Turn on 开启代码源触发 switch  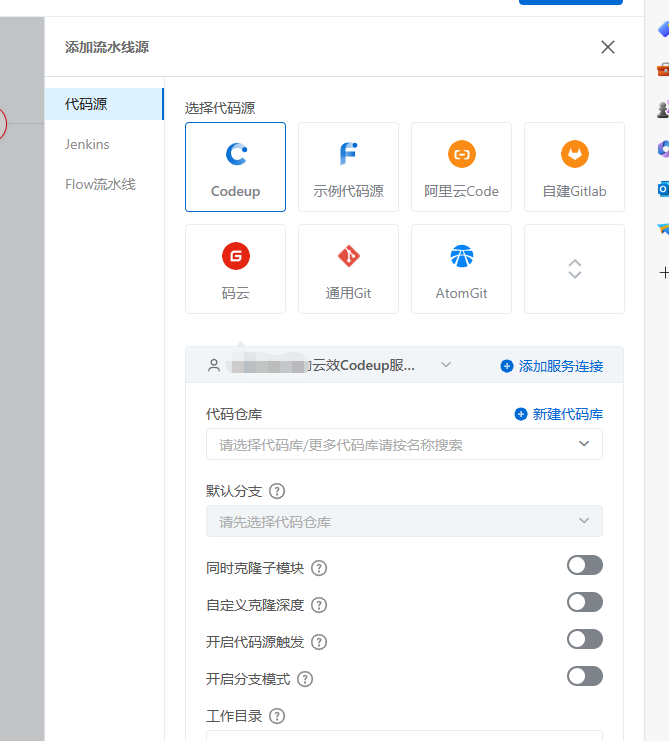click(585, 639)
